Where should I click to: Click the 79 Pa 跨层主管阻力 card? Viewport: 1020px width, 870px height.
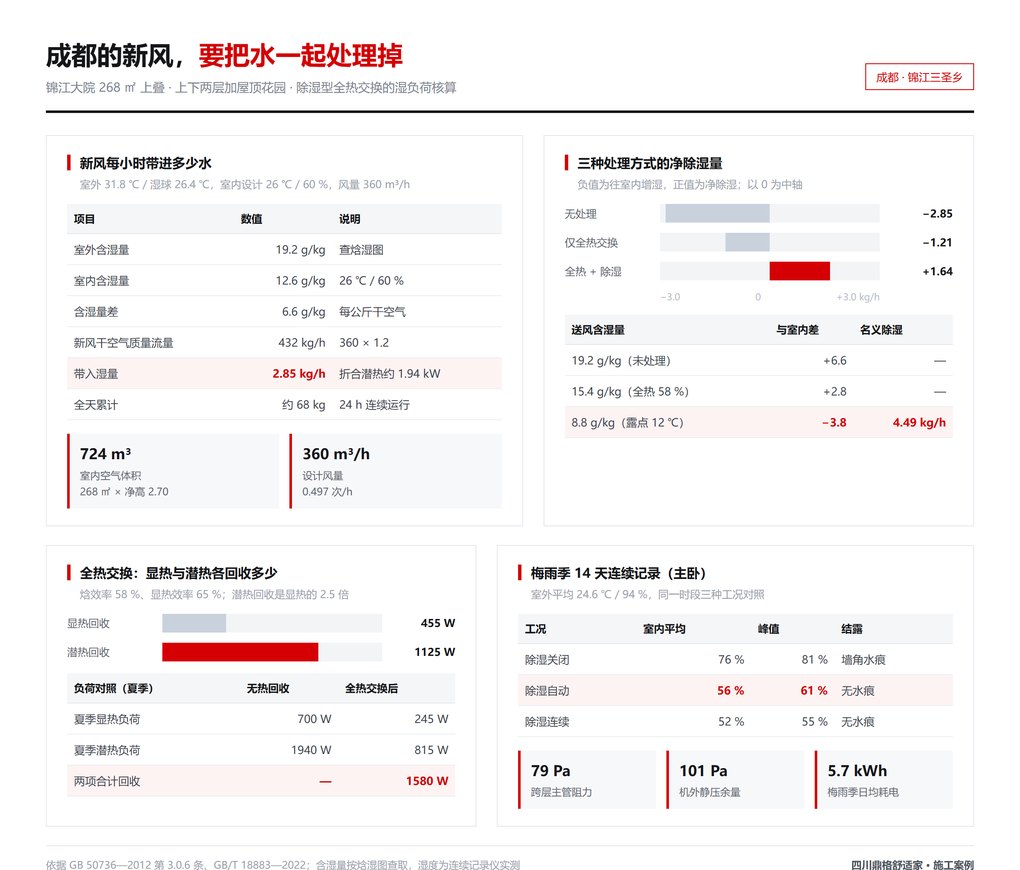587,780
